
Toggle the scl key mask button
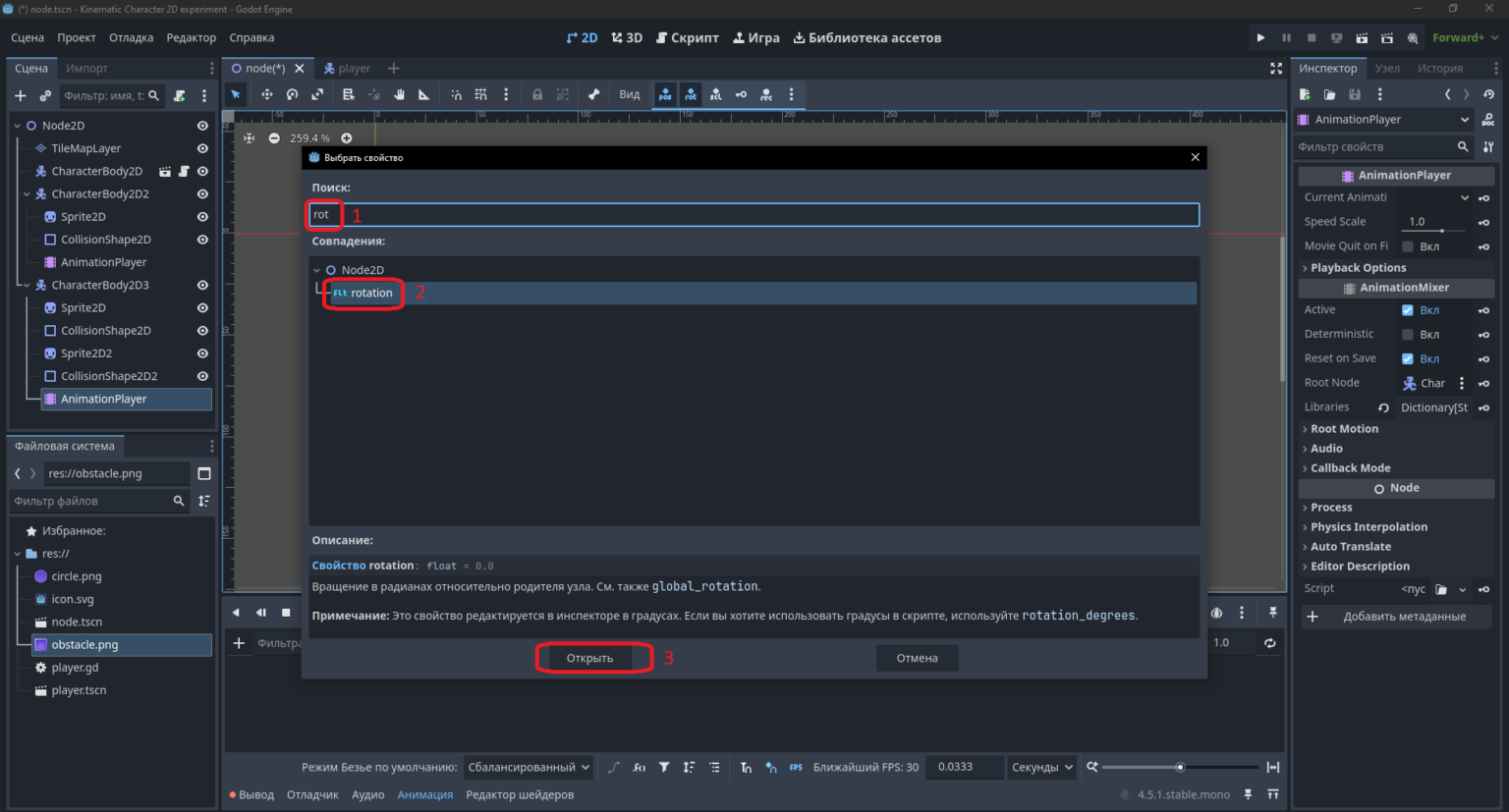coord(715,94)
